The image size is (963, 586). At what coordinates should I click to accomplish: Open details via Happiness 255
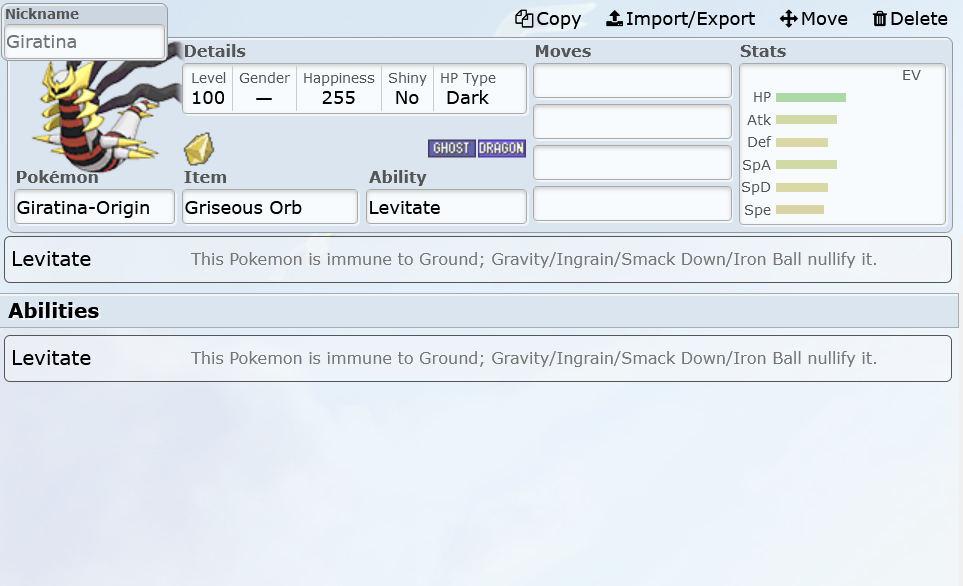pyautogui.click(x=338, y=89)
